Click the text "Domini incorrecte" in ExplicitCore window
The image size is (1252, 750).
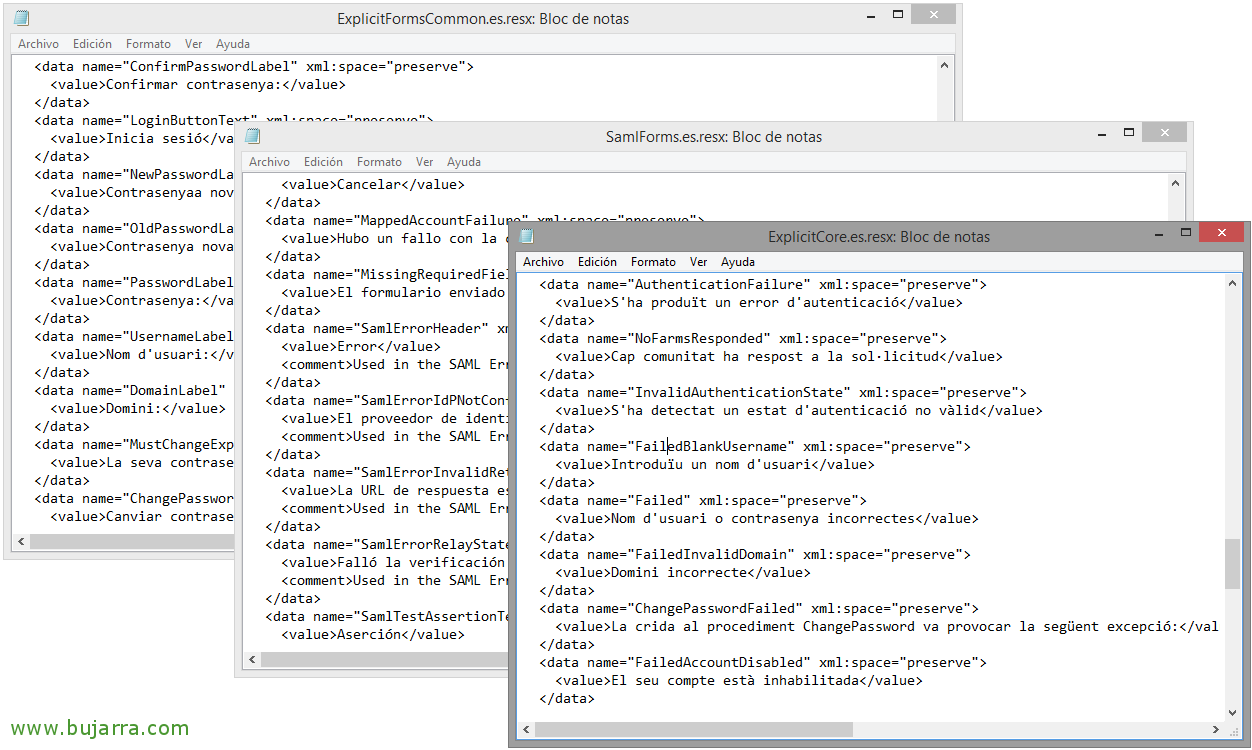click(x=679, y=573)
